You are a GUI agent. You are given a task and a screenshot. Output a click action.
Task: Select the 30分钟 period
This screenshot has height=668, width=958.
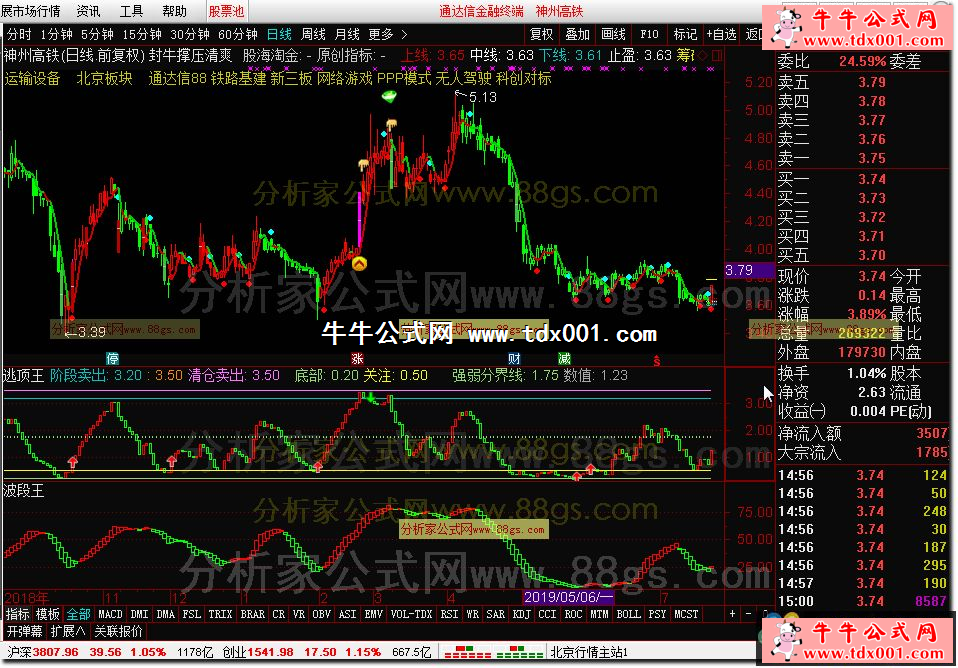point(189,34)
